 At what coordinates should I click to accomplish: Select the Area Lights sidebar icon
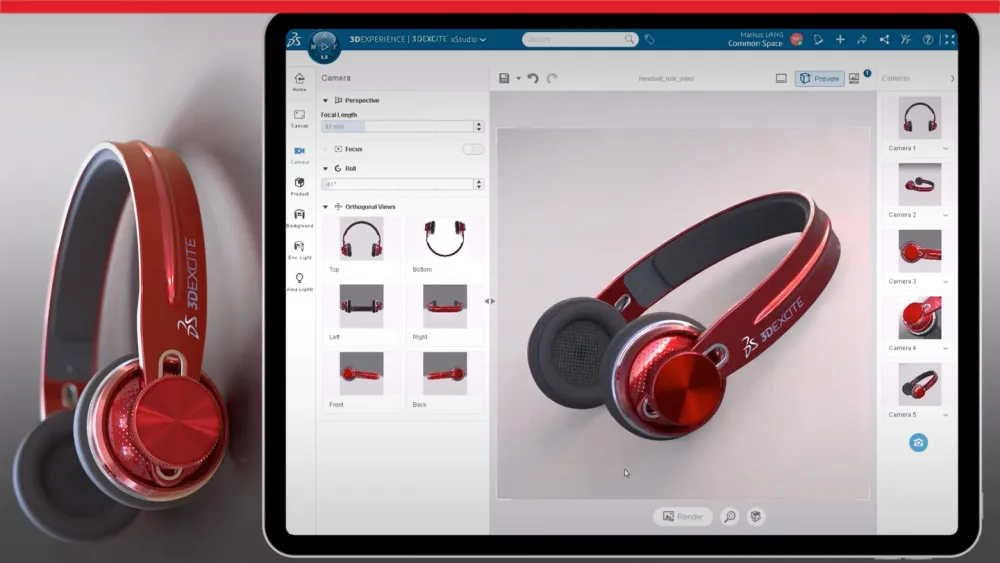[299, 280]
